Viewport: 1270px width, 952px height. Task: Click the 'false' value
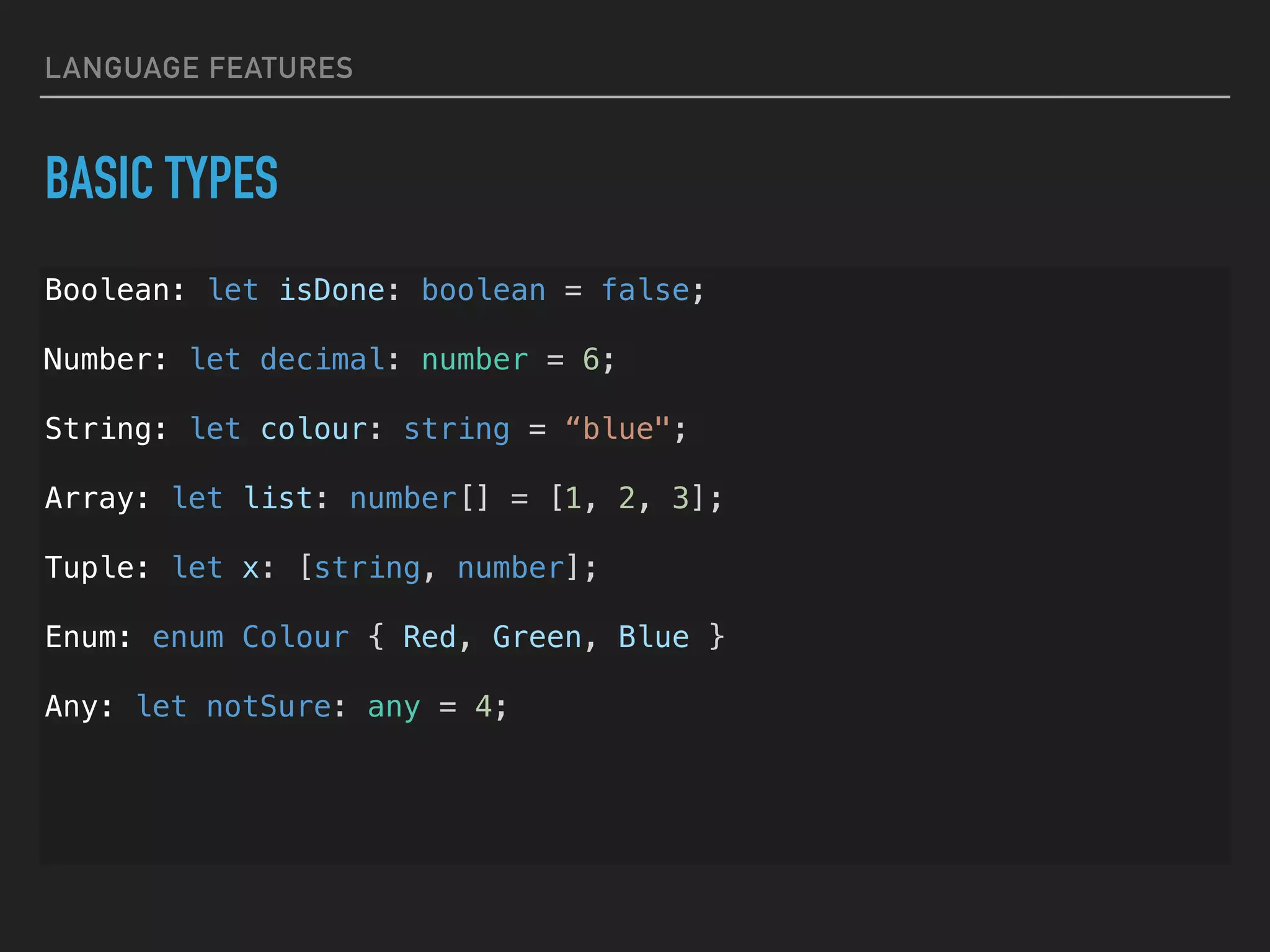[645, 290]
